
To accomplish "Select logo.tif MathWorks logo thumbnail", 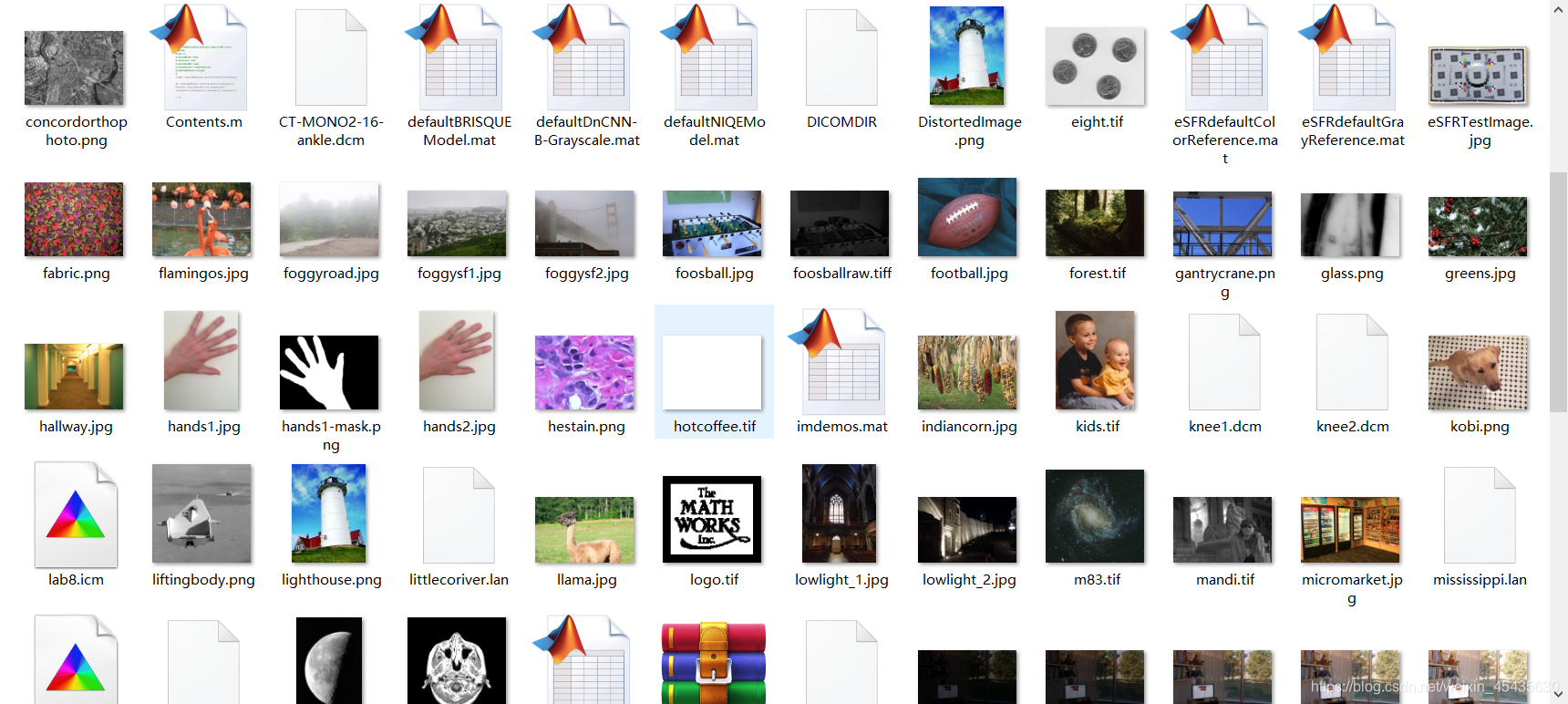I will 712,519.
